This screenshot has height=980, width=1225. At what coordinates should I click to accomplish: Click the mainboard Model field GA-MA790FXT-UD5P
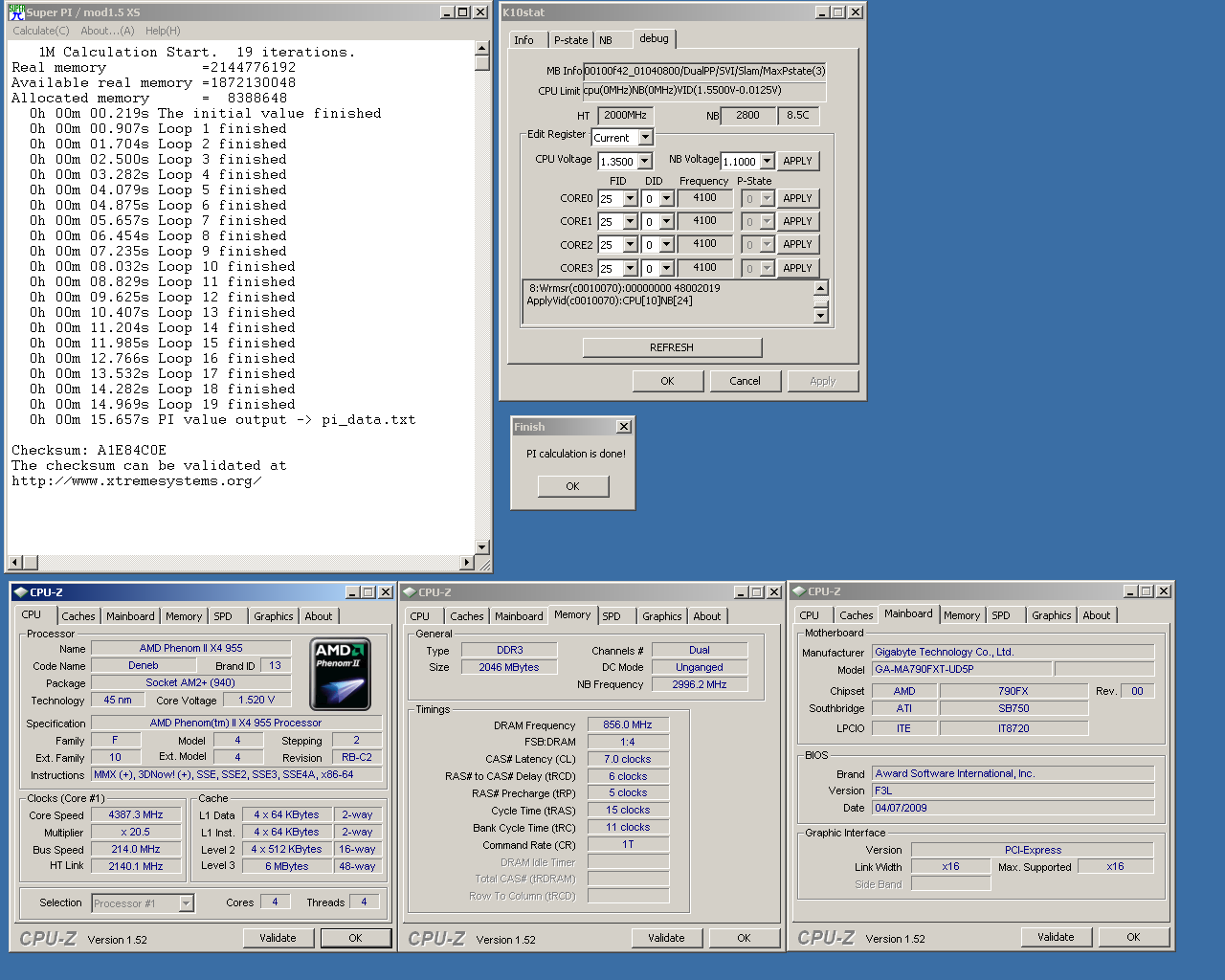pos(961,670)
